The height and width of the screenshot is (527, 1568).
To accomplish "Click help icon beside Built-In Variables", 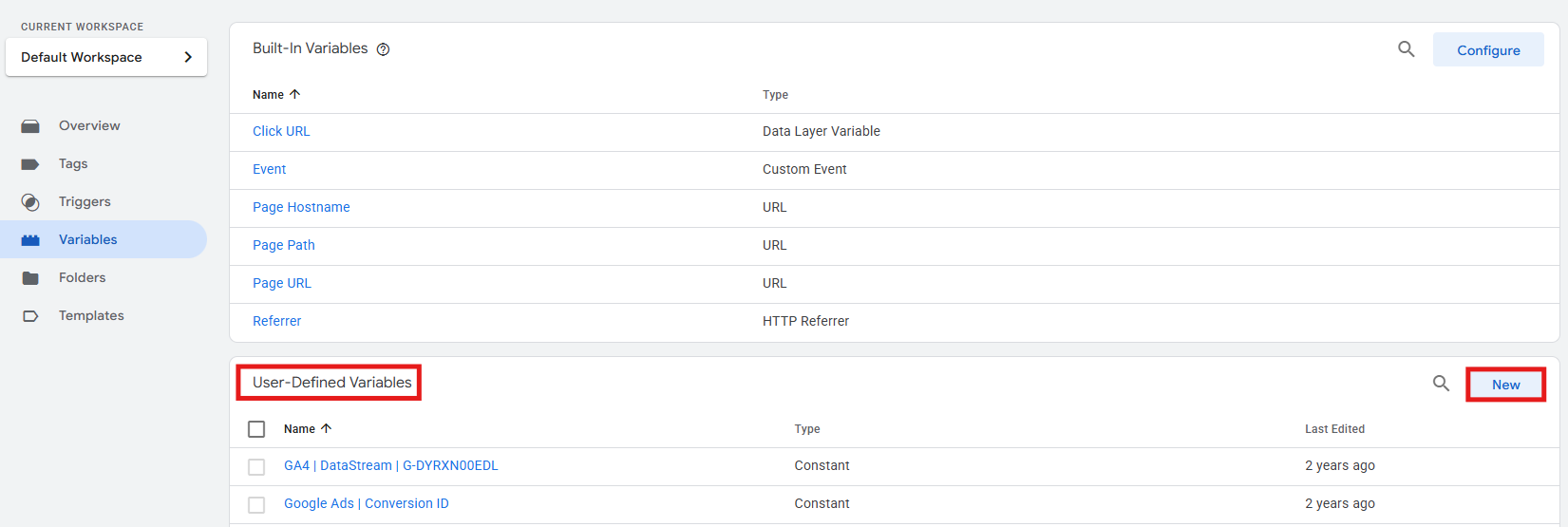I will [x=384, y=49].
